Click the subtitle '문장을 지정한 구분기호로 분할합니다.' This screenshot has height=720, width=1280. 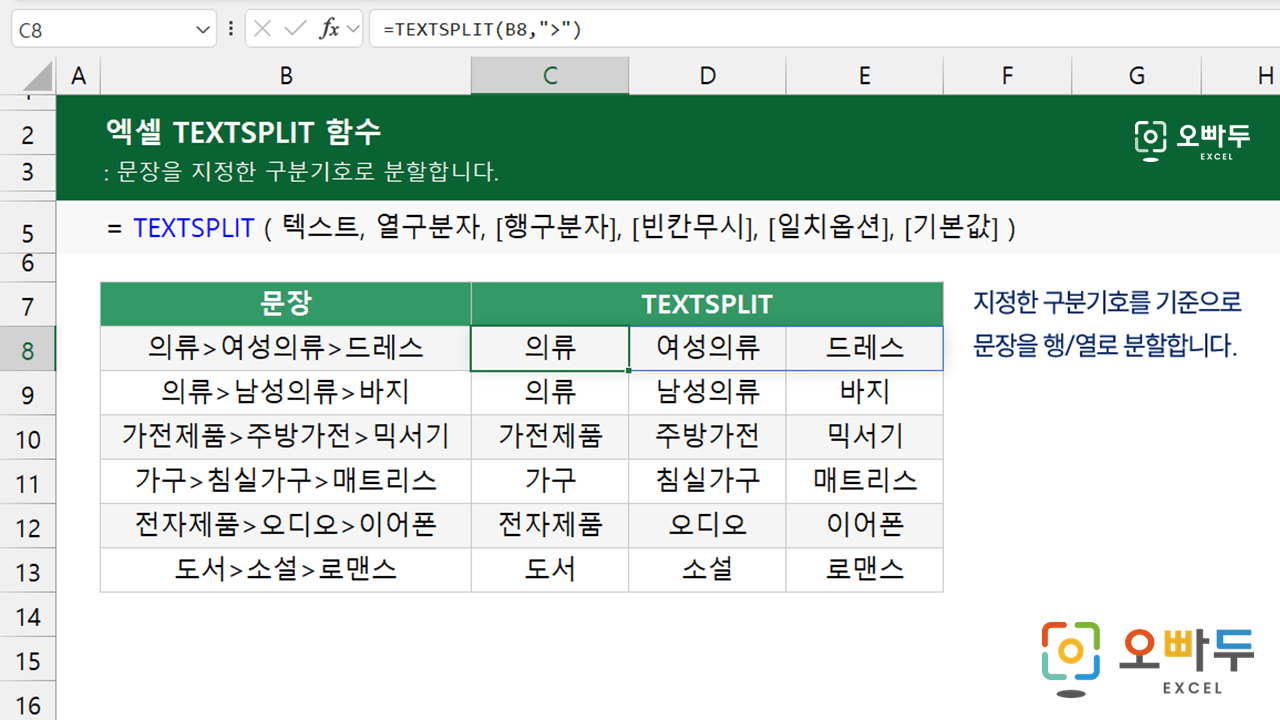pos(308,172)
